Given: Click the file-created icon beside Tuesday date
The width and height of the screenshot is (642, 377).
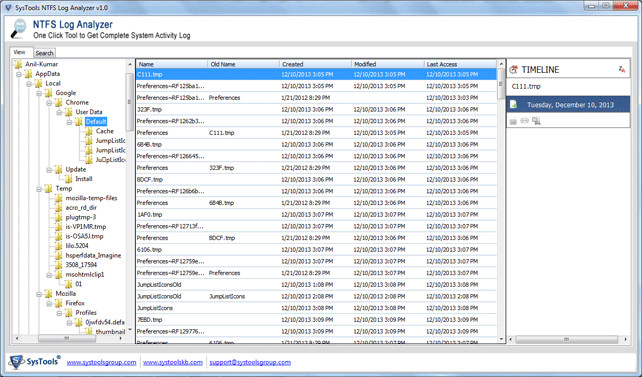Looking at the screenshot, I should pos(513,105).
